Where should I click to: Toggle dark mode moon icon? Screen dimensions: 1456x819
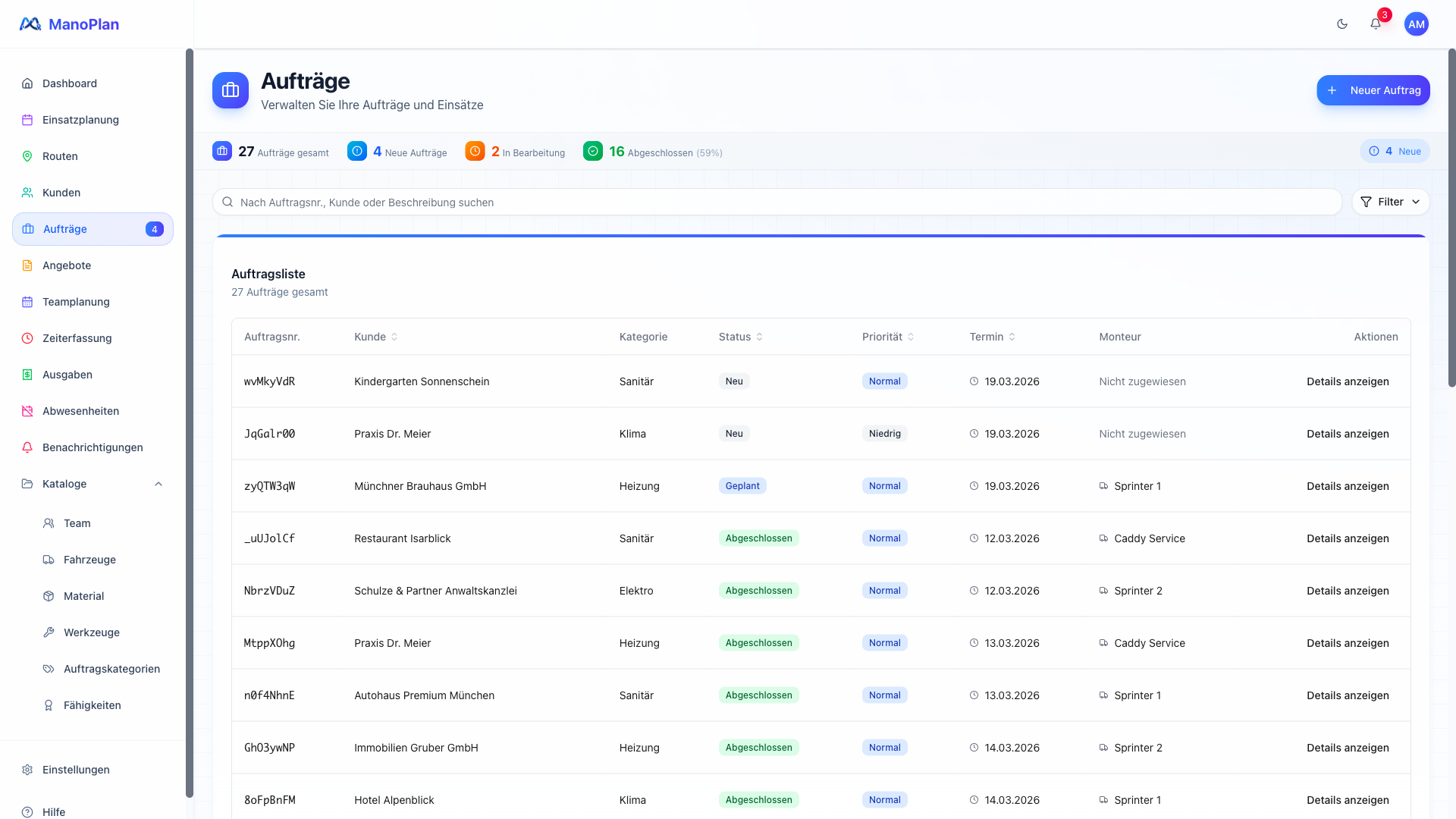click(1342, 24)
